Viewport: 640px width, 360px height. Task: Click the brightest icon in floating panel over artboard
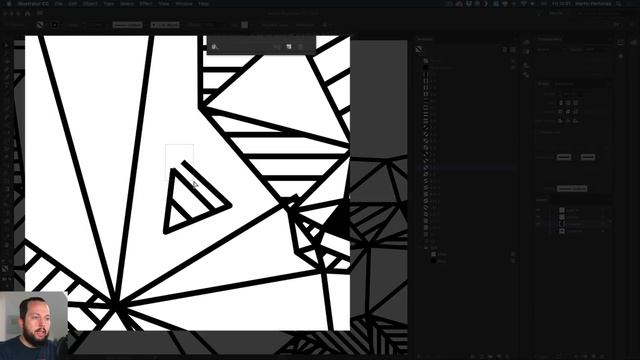pos(289,47)
